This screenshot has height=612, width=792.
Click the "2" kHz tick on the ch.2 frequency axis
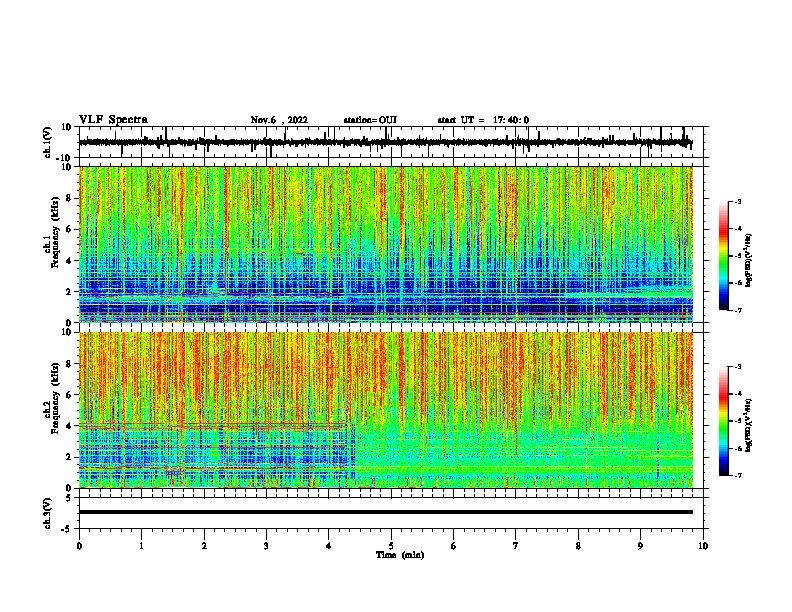(x=69, y=457)
